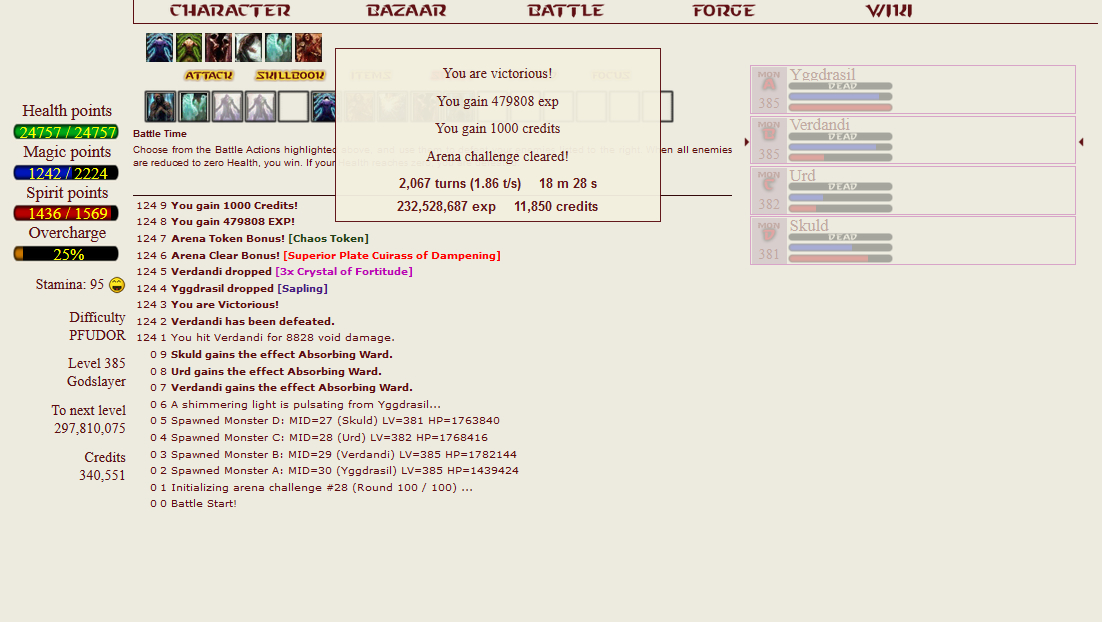The height and width of the screenshot is (622, 1102).
Task: Click the green-cloaked figure status effect icon
Action: point(189,48)
